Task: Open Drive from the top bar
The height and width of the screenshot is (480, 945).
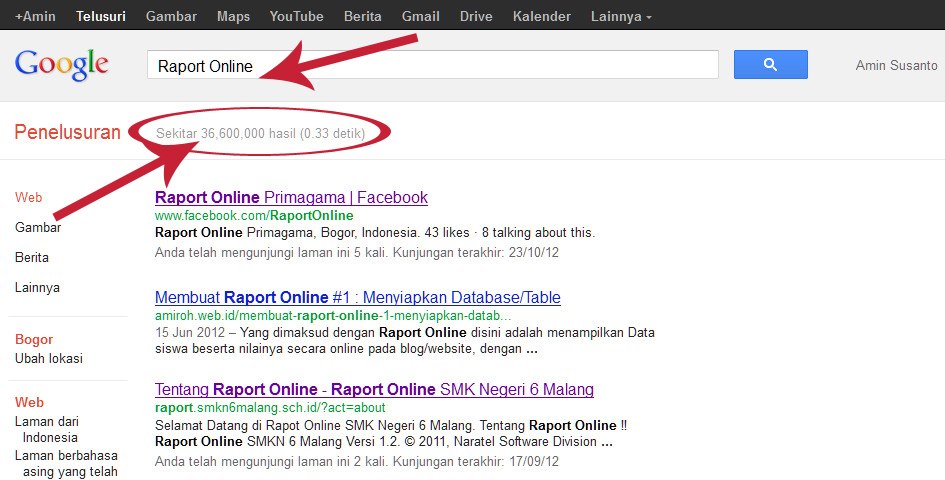Action: (x=476, y=16)
